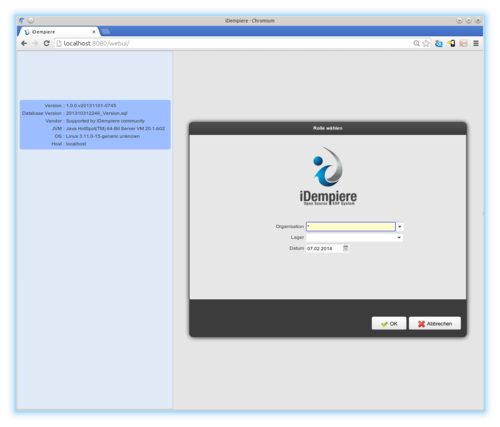Image resolution: width=500 pixels, height=427 pixels.
Task: Click the blue extension icon in toolbar
Action: click(x=439, y=43)
